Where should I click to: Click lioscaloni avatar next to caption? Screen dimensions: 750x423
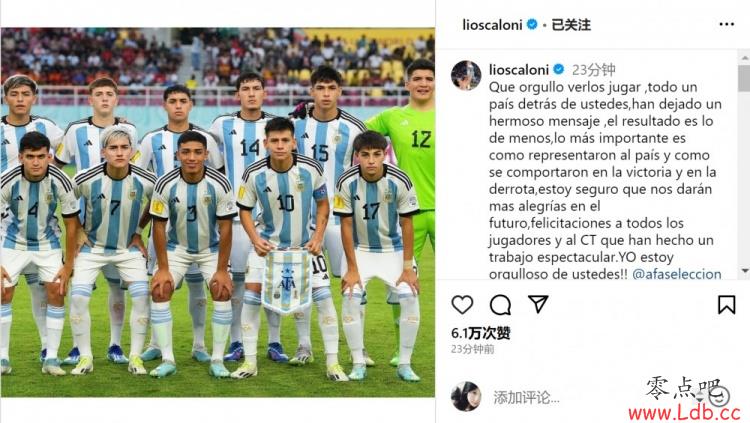466,75
